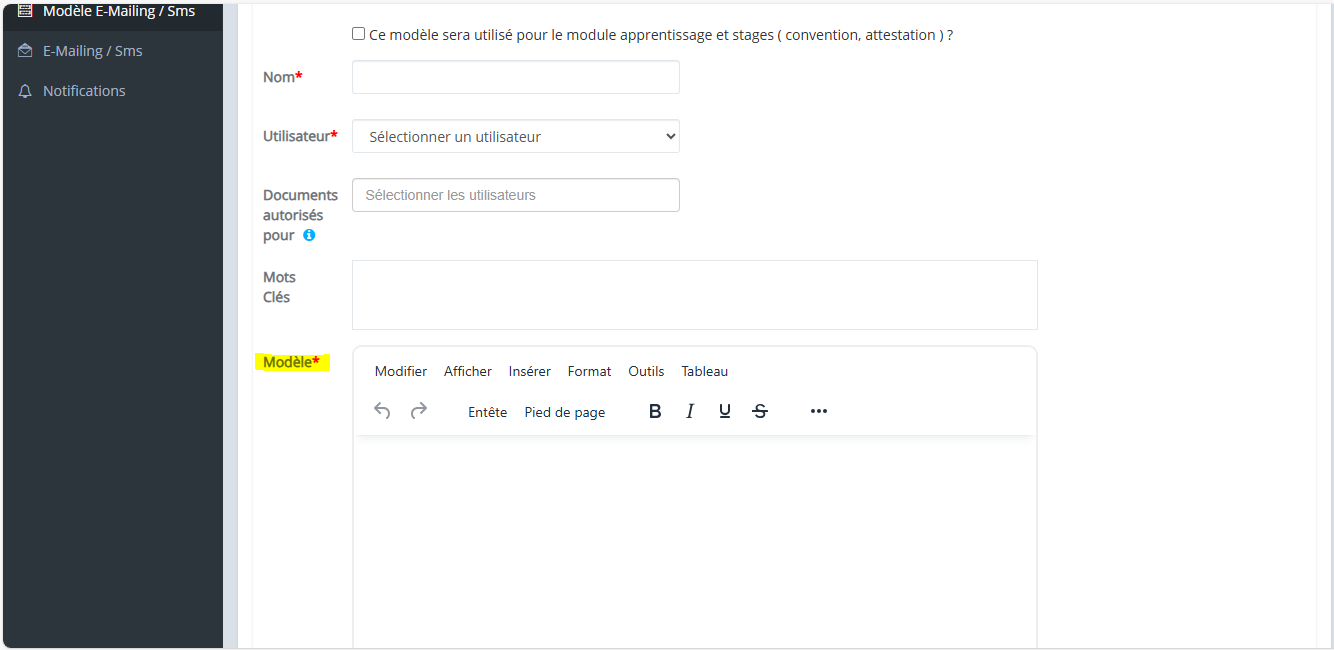1334x650 pixels.
Task: Open Notifications from the sidebar
Action: tap(84, 91)
